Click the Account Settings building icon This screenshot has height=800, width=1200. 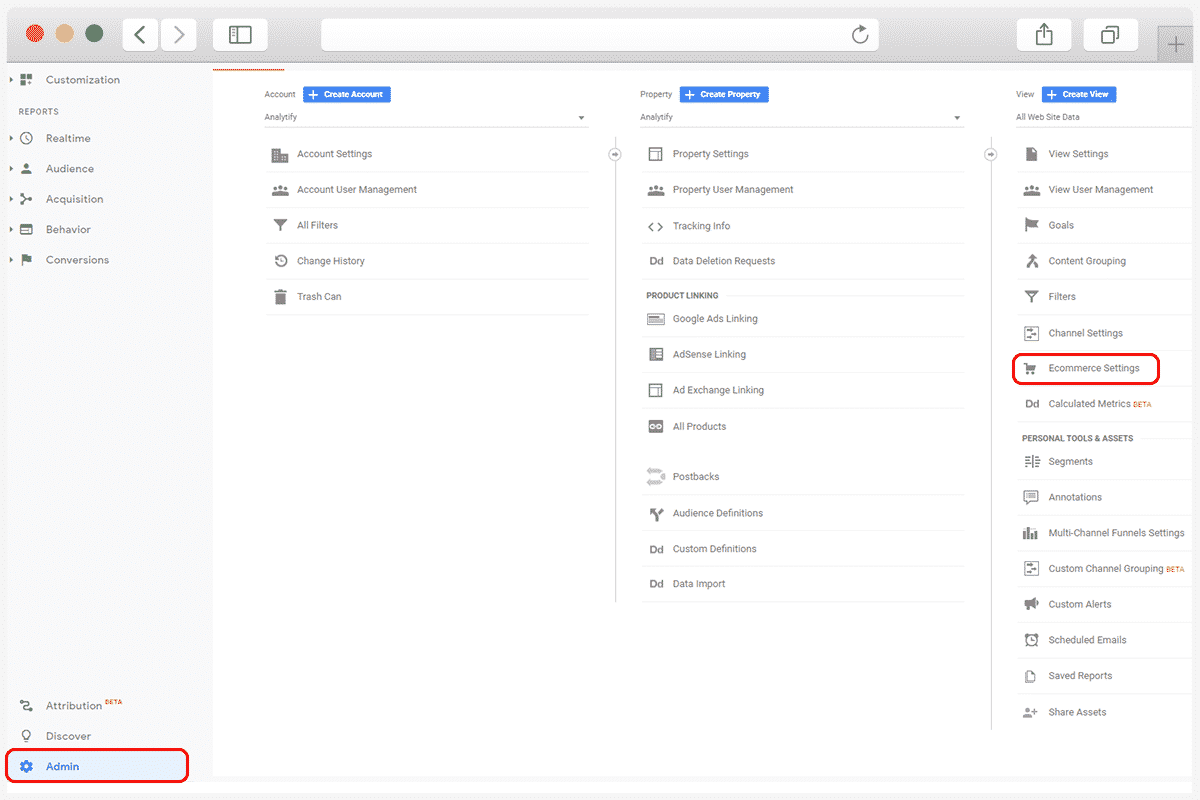tap(280, 155)
